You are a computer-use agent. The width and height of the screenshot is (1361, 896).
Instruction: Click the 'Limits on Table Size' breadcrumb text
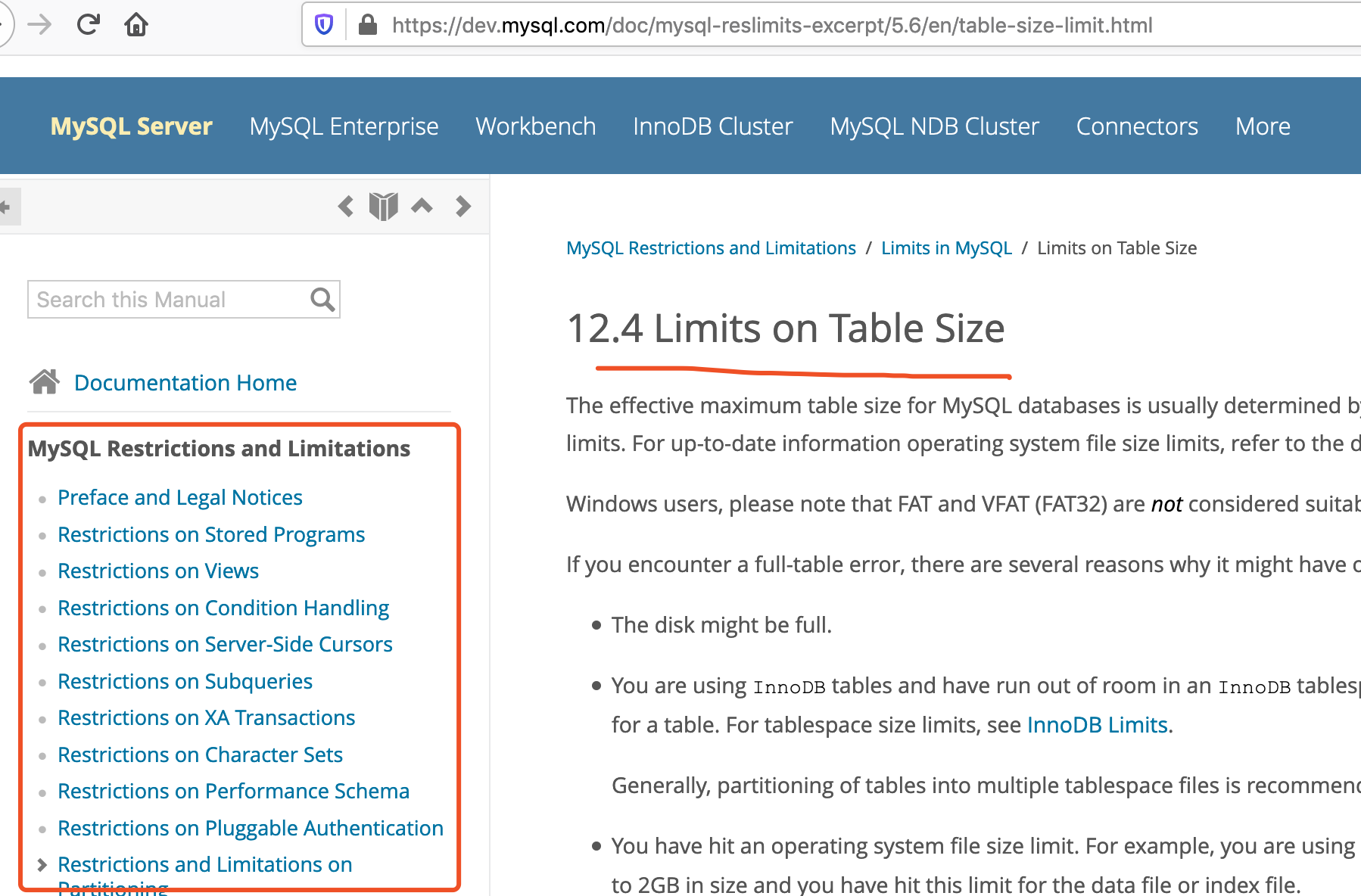coord(1117,248)
